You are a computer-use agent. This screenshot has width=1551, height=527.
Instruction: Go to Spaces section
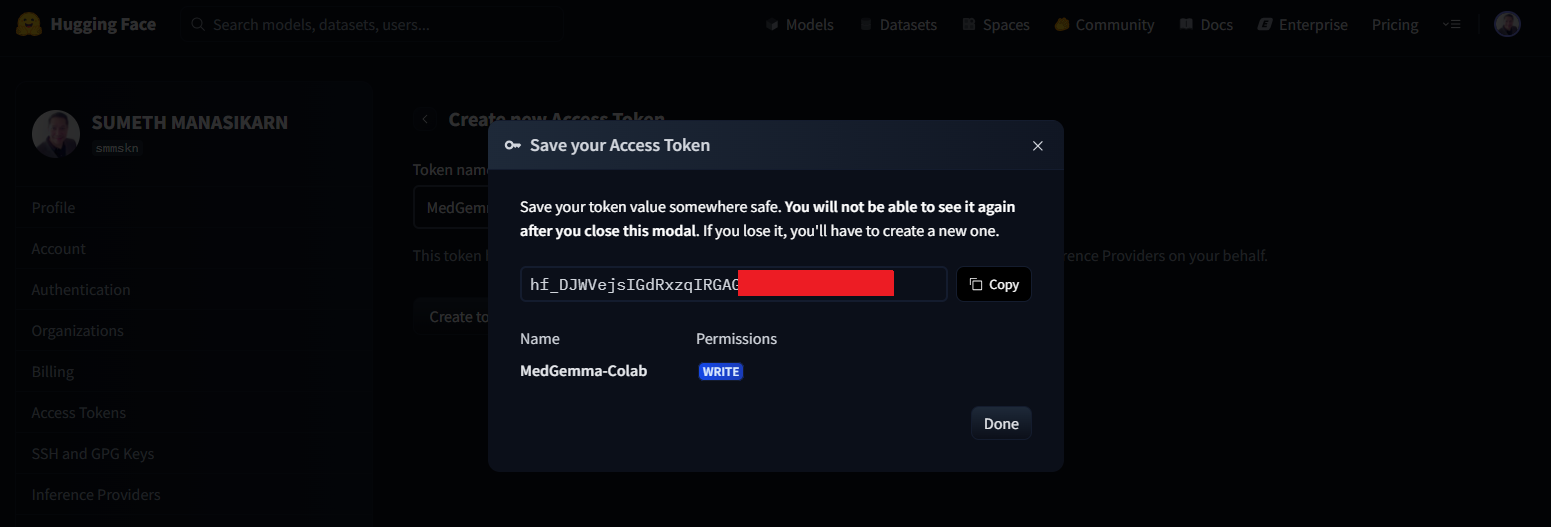pyautogui.click(x=995, y=25)
